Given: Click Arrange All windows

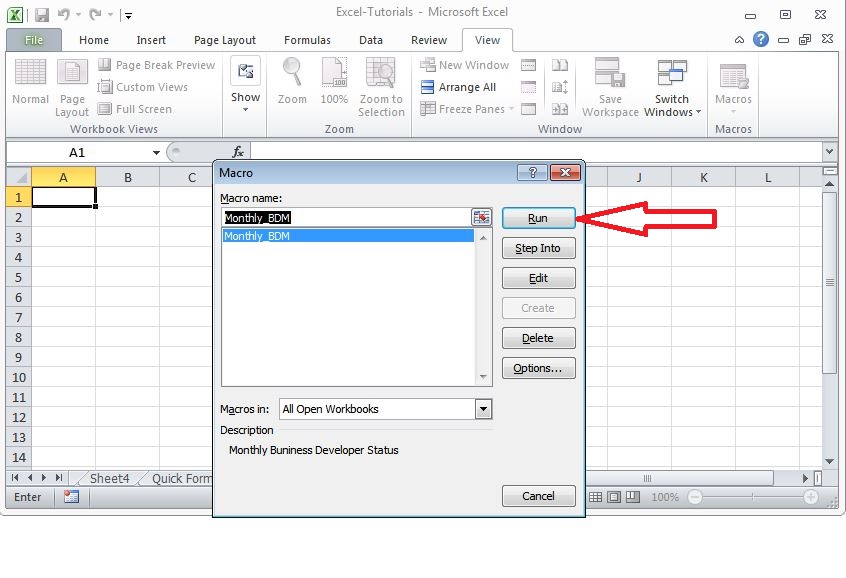Looking at the screenshot, I should (458, 87).
